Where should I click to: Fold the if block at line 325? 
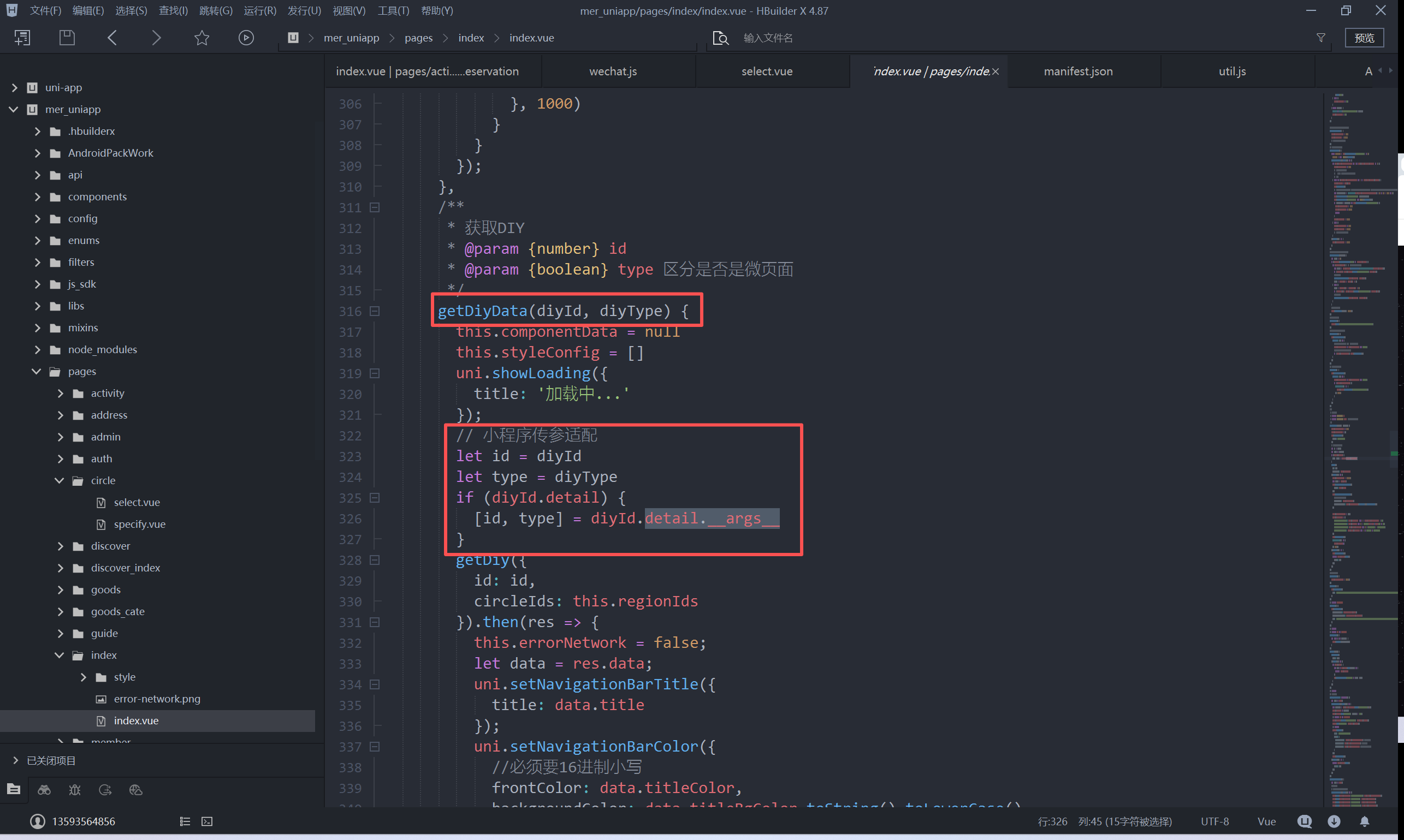click(375, 498)
